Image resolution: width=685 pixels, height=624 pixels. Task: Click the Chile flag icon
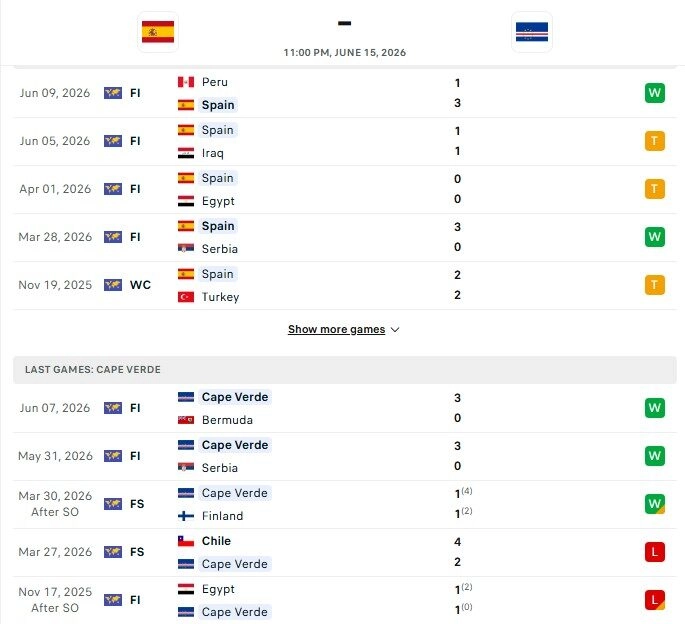[186, 541]
